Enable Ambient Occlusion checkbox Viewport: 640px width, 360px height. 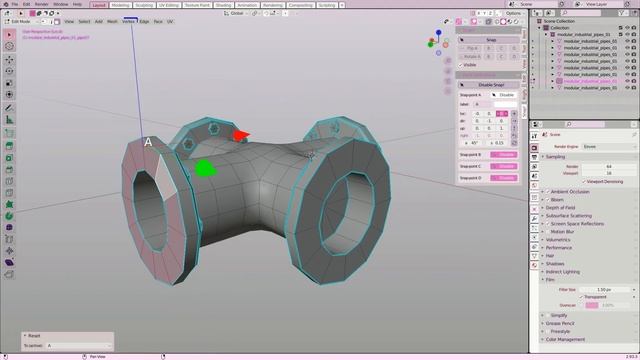(548, 191)
